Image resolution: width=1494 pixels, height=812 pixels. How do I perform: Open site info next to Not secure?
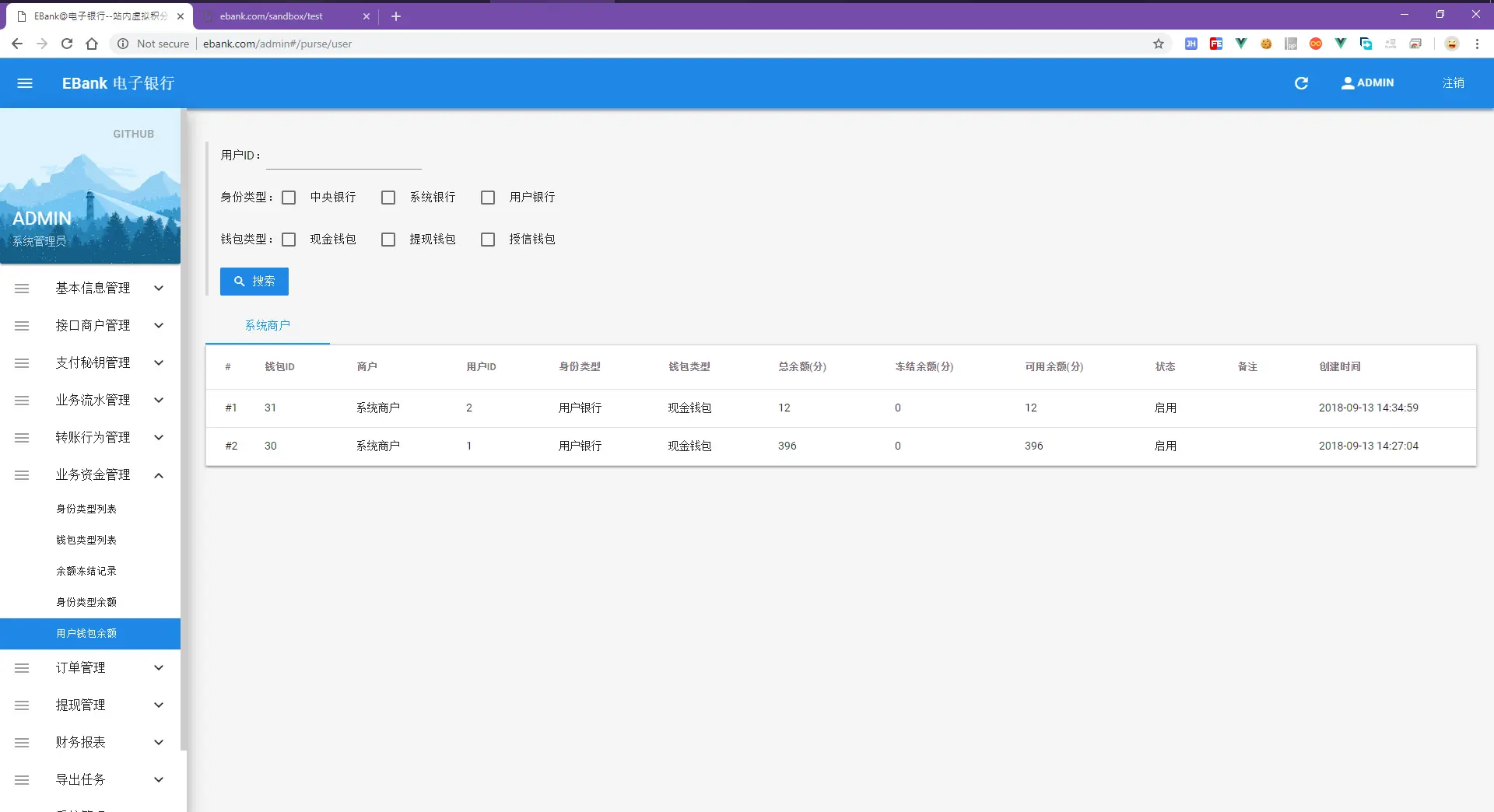point(123,44)
